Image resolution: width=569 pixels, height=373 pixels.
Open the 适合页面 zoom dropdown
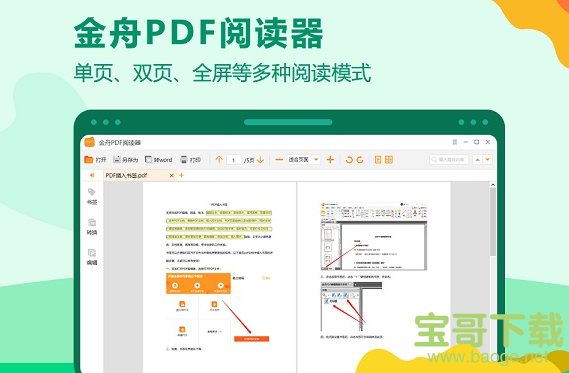[304, 160]
